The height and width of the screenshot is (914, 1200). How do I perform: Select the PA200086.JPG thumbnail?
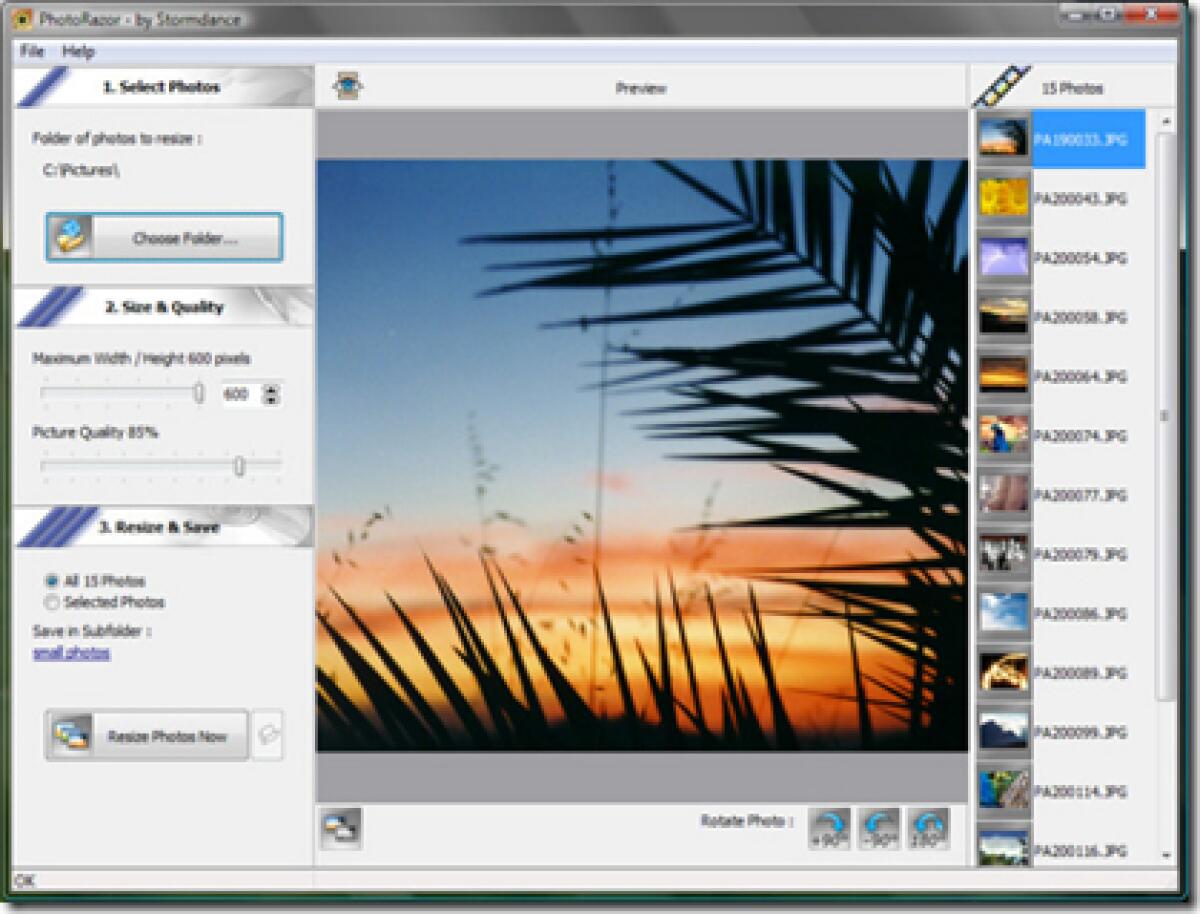pyautogui.click(x=1005, y=613)
